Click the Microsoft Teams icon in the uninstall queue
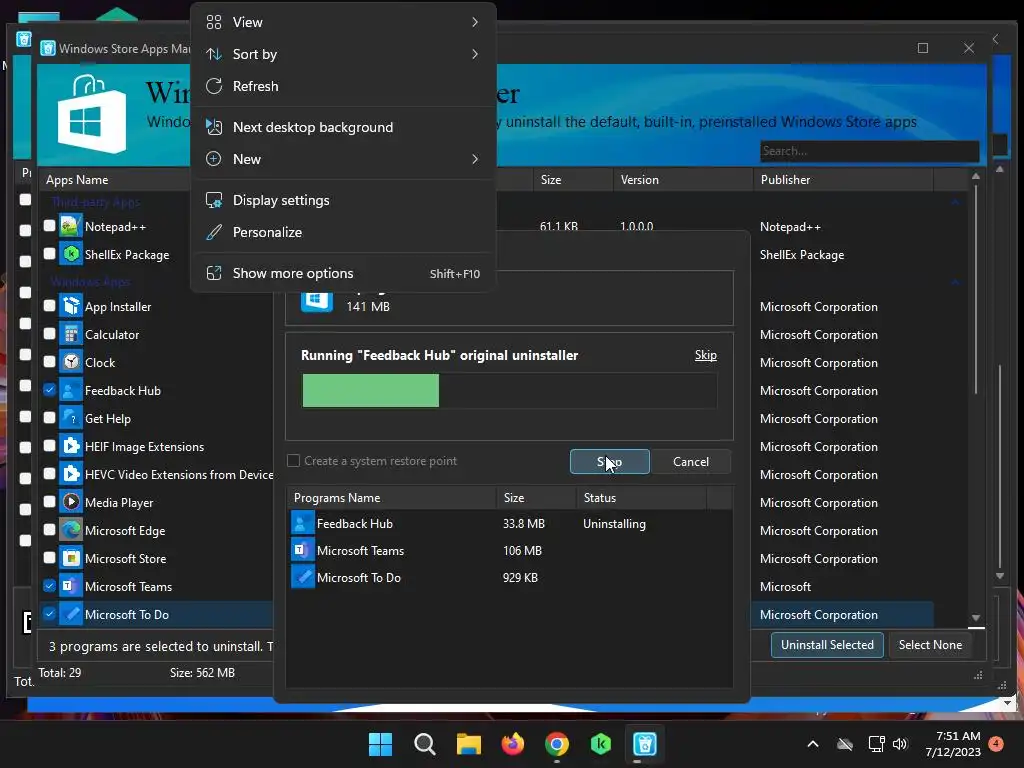The width and height of the screenshot is (1024, 768). pyautogui.click(x=302, y=551)
